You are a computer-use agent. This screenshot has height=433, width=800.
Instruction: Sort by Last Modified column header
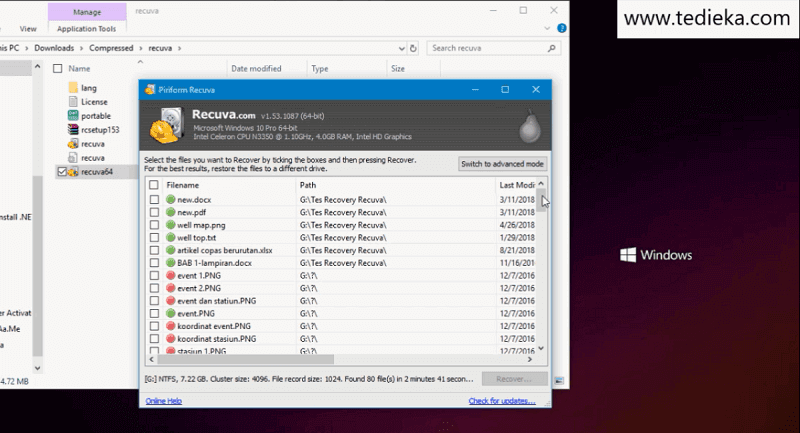click(x=516, y=185)
